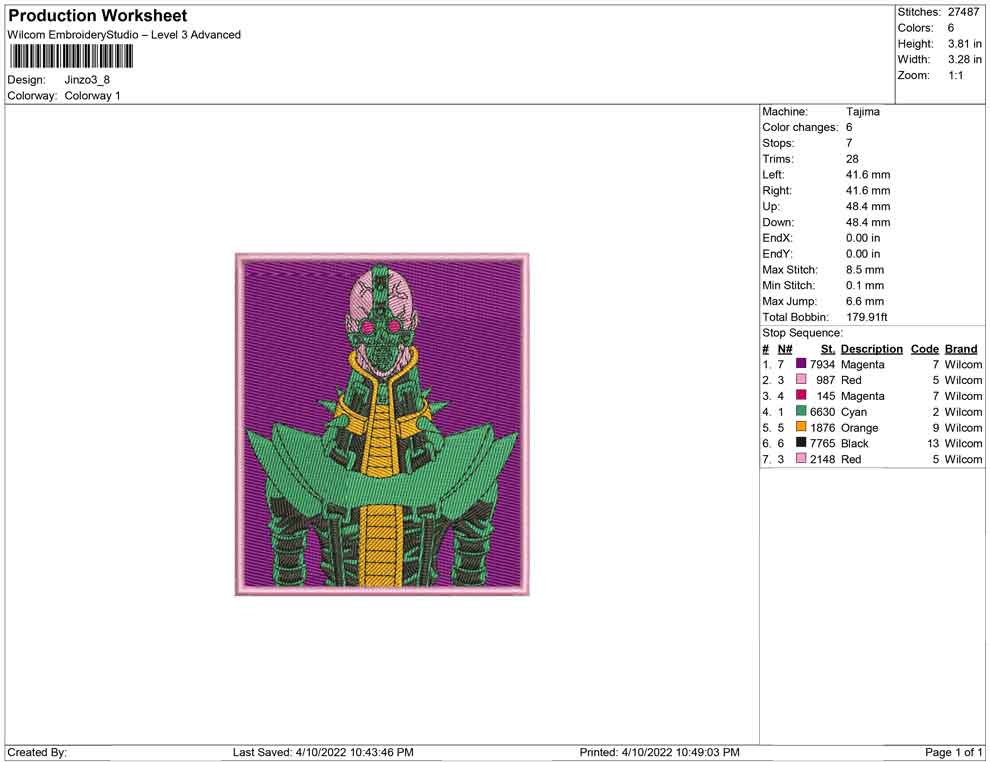The height and width of the screenshot is (762, 990).
Task: Click the design name Jinzo3_8
Action: [x=87, y=80]
